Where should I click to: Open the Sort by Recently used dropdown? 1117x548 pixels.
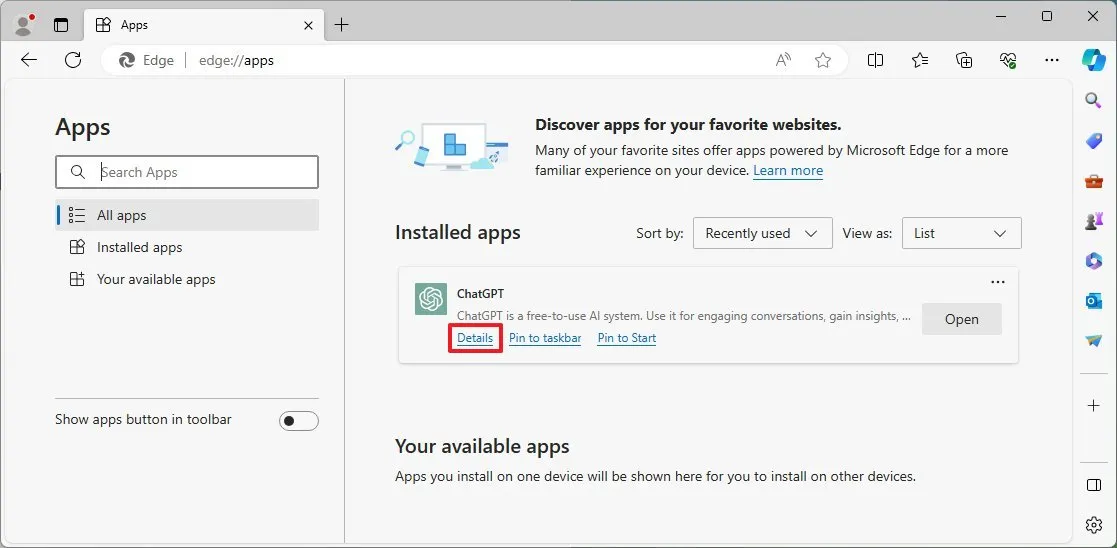tap(762, 233)
